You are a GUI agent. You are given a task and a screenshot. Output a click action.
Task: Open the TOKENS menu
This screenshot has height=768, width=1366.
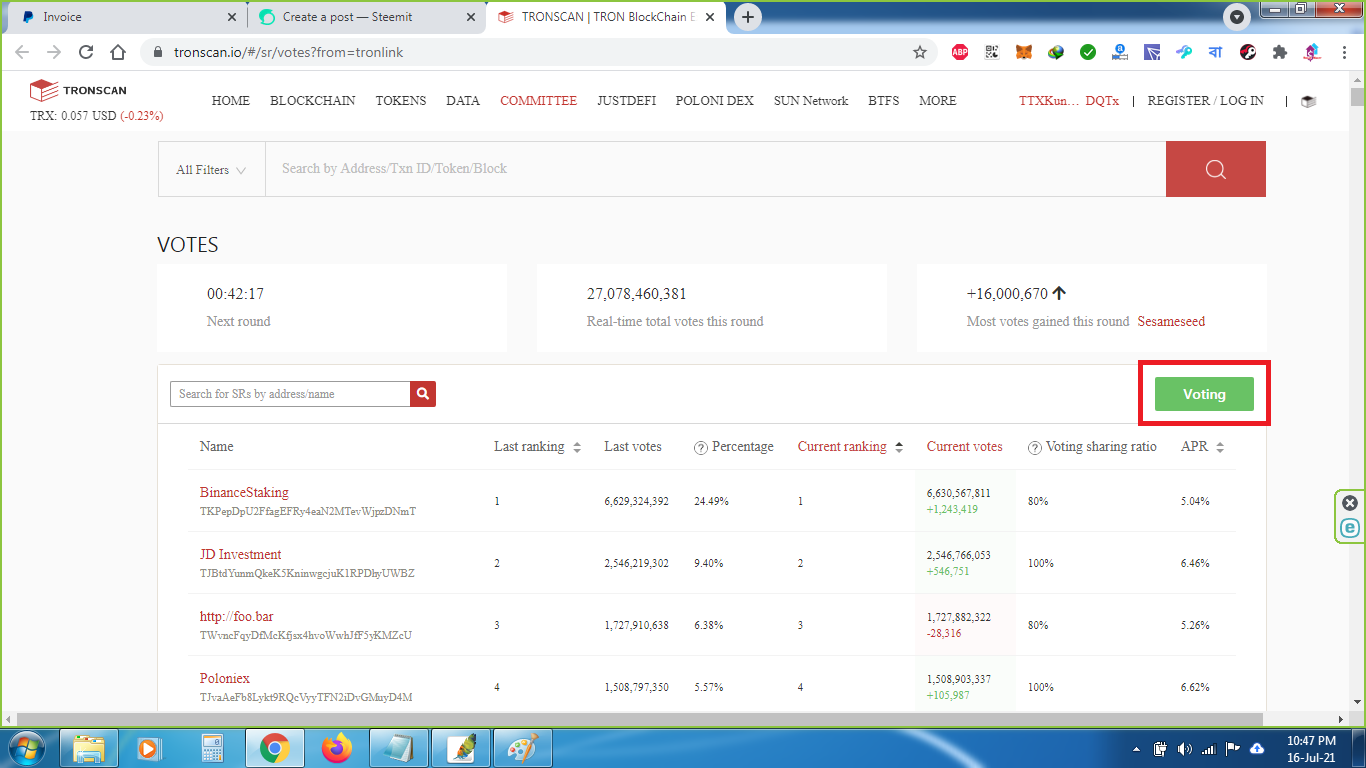[401, 101]
